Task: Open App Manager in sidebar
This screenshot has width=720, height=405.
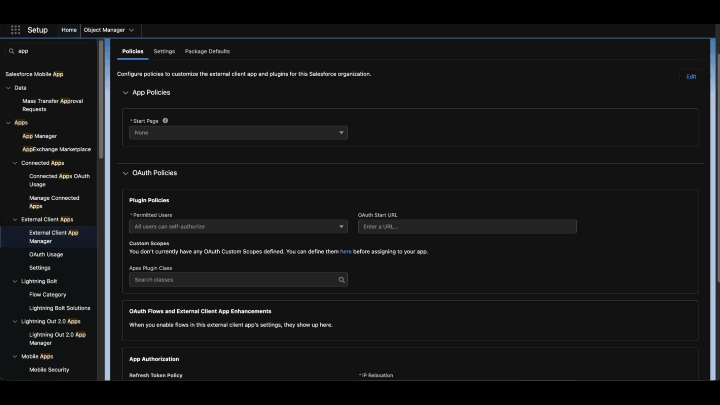Action: click(x=39, y=136)
